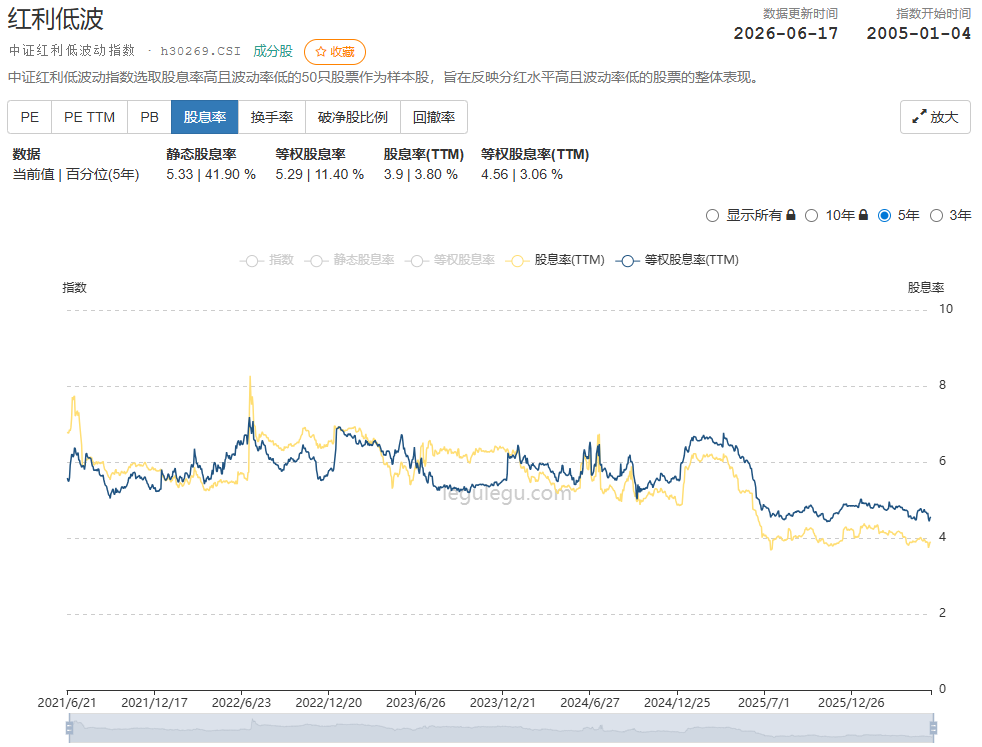
Task: Click the 收藏 favorite button
Action: (335, 52)
